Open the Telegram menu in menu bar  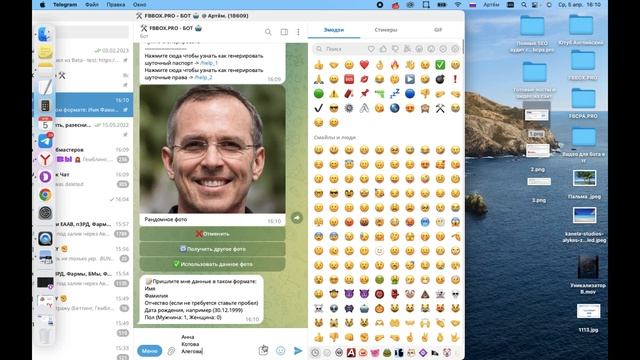coord(65,4)
